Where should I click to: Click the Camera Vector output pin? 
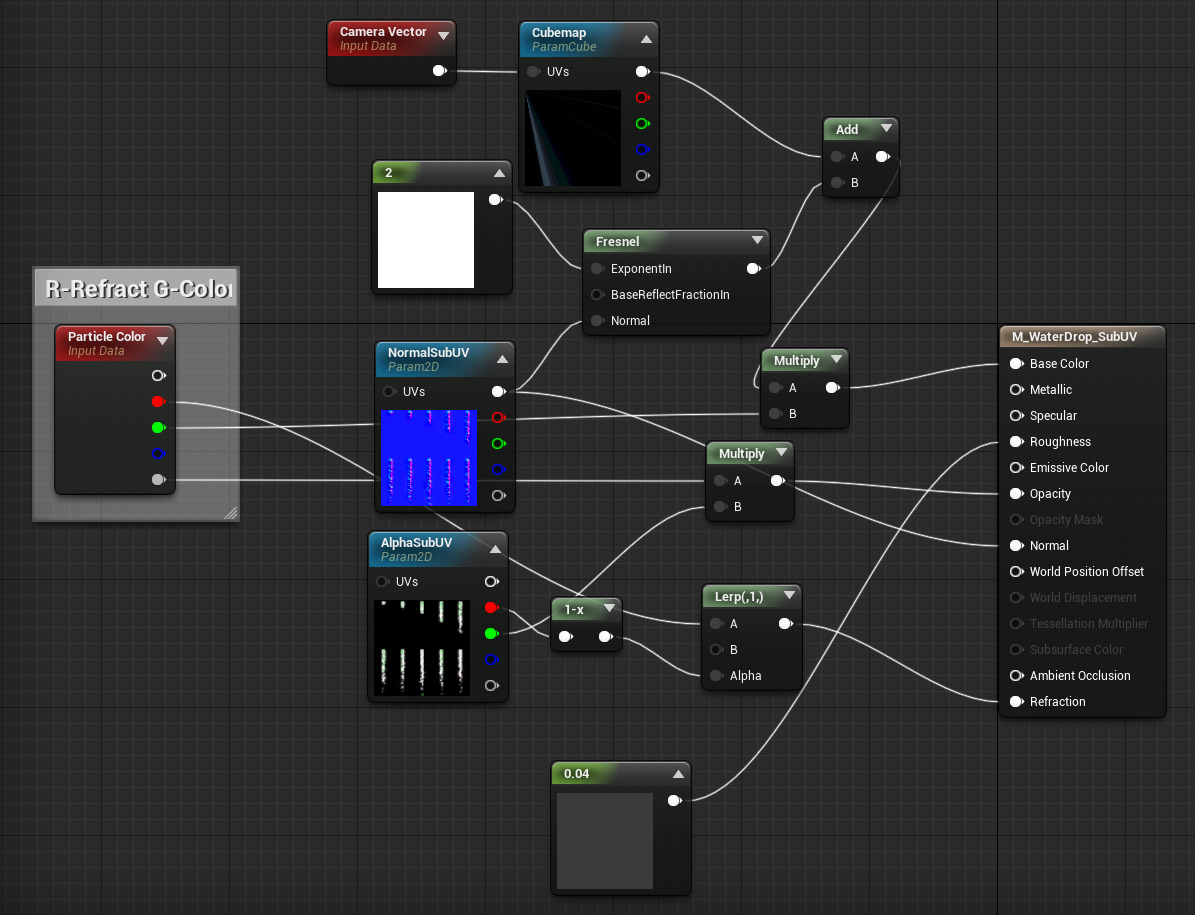[x=438, y=71]
